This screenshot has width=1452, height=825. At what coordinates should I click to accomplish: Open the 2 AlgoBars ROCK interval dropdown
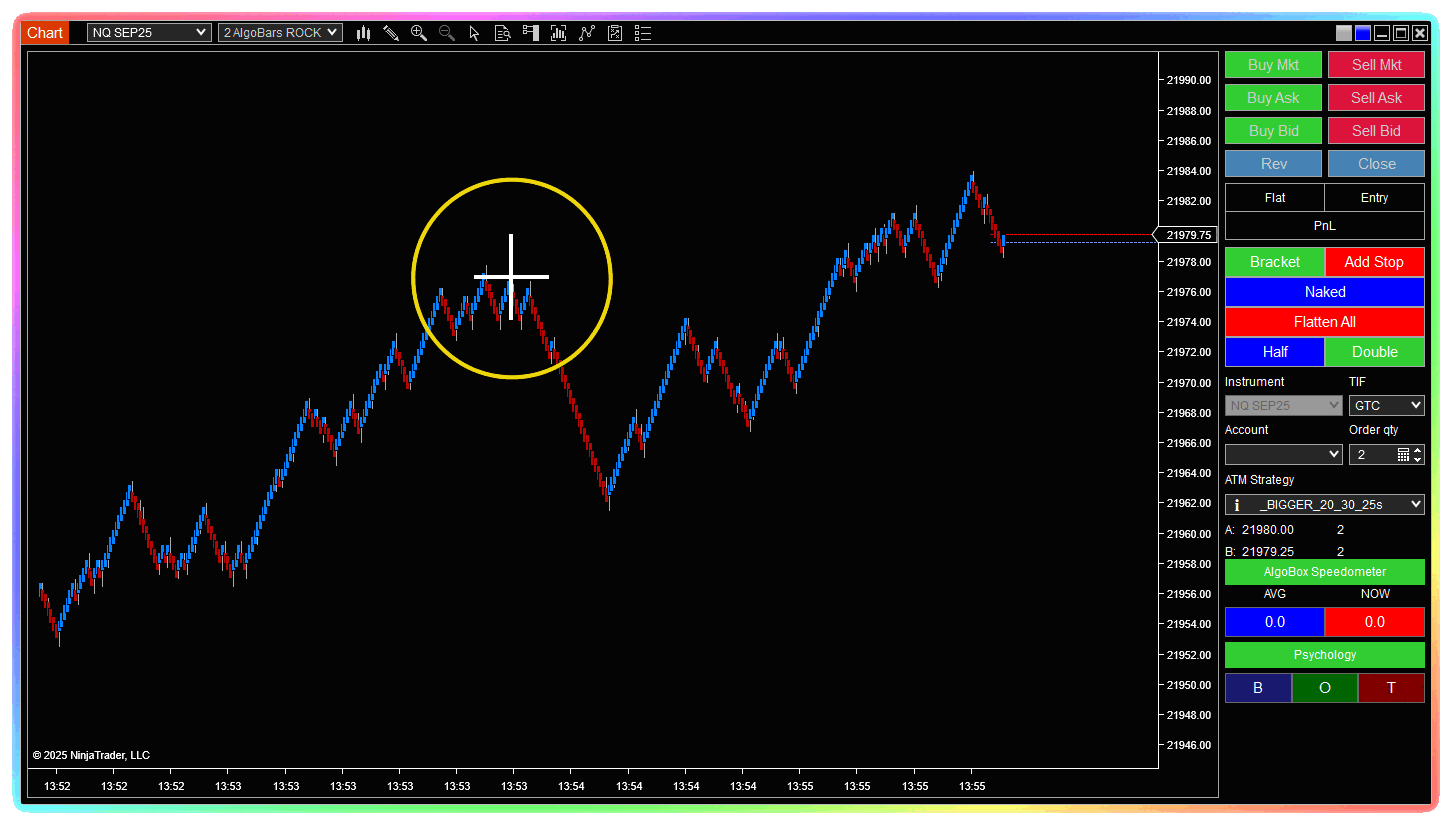(280, 33)
